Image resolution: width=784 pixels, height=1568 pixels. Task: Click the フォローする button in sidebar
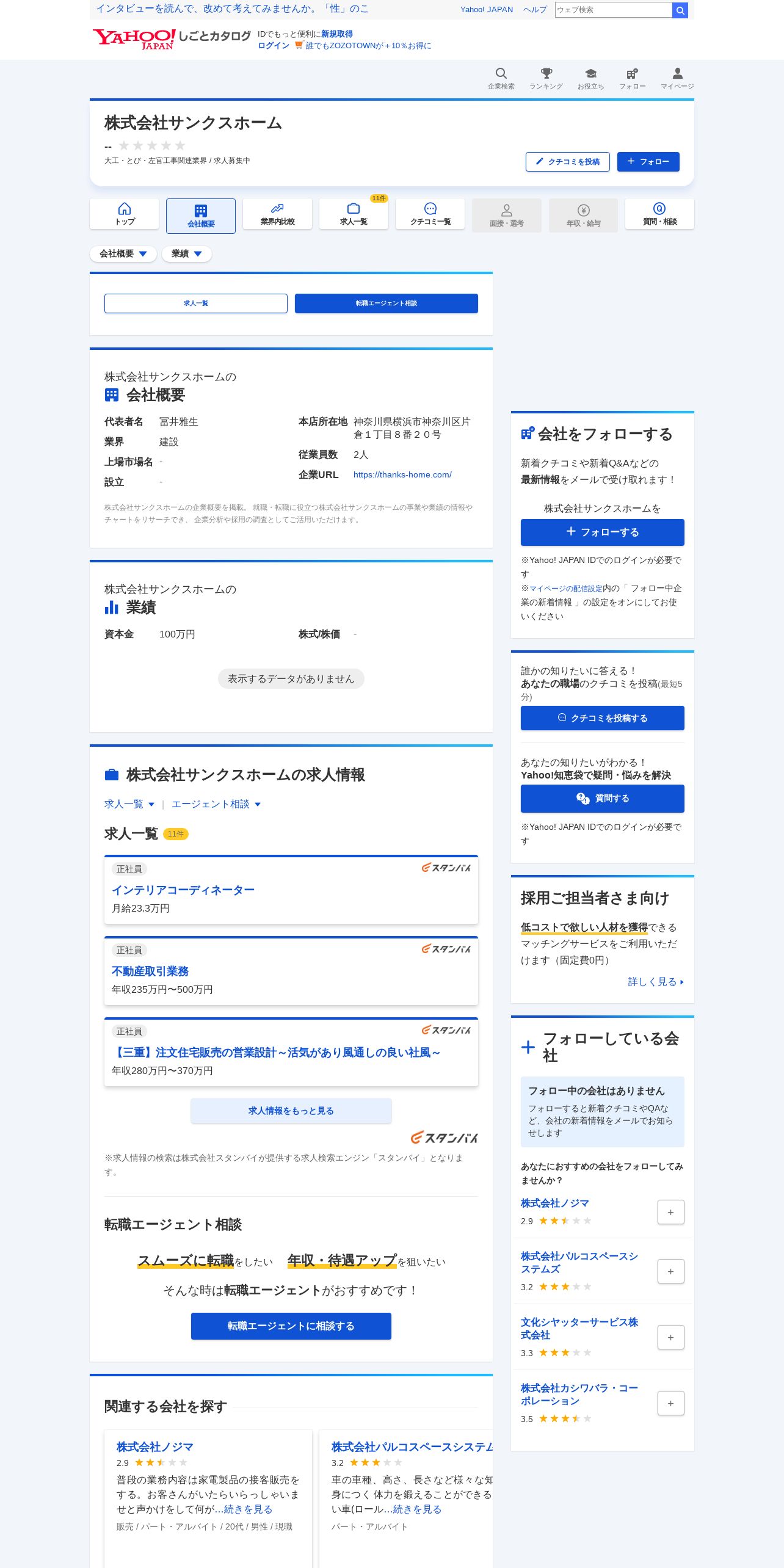click(603, 532)
